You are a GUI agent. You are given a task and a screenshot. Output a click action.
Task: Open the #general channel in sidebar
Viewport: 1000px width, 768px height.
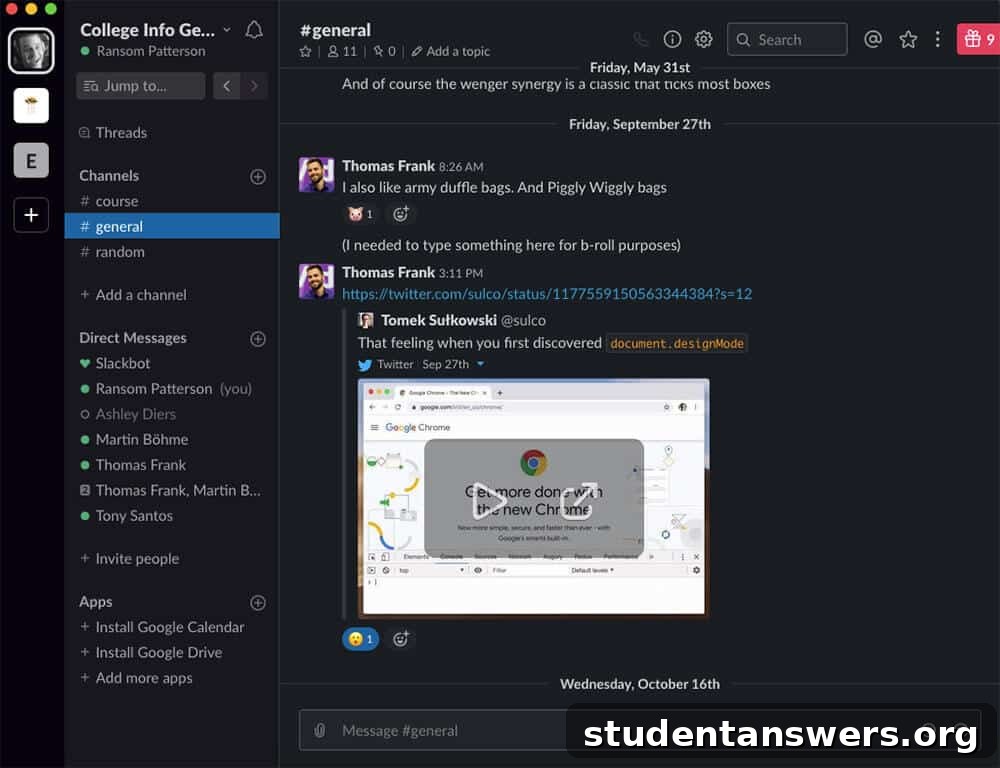click(x=172, y=226)
